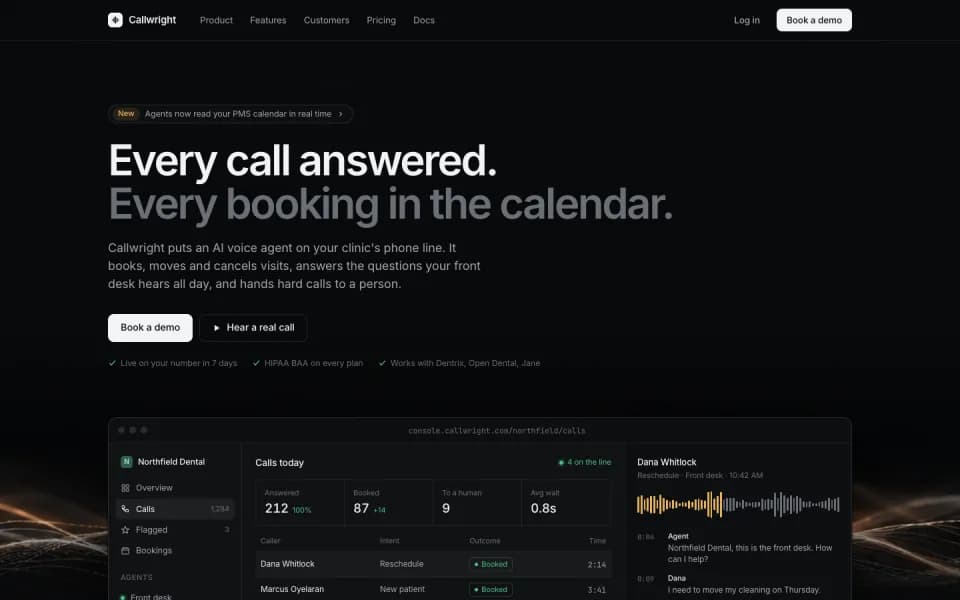Select Calls in the sidebar
960x600 pixels.
click(175, 509)
